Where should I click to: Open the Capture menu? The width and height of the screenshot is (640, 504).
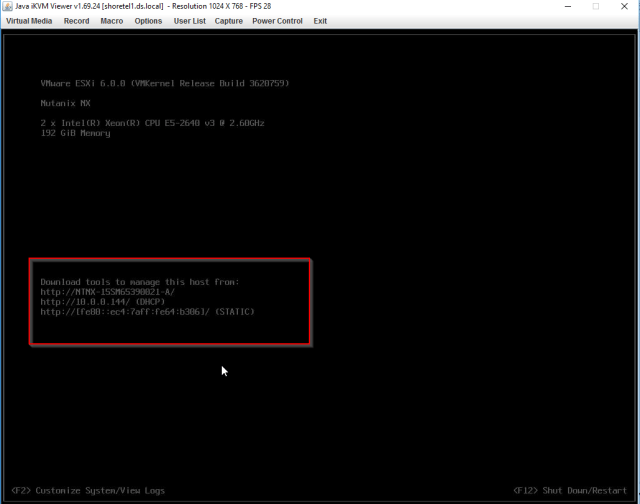[229, 21]
